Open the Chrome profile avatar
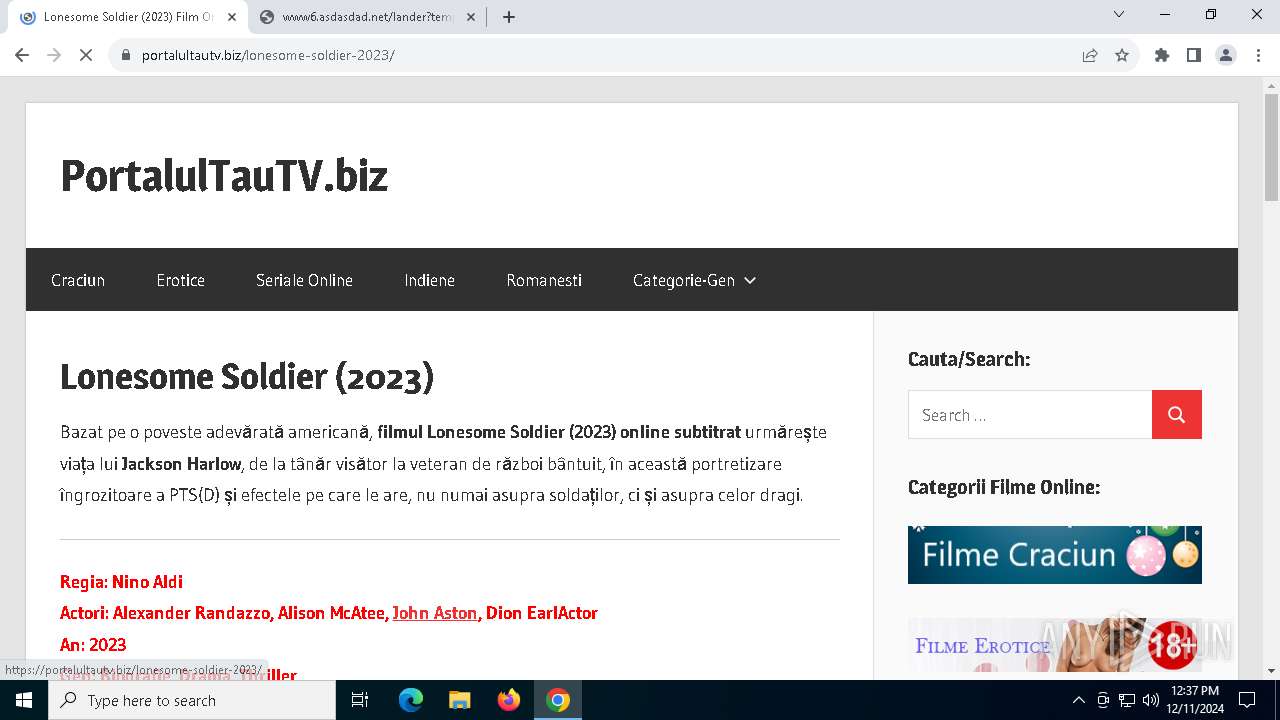Viewport: 1280px width, 720px height. [1226, 55]
